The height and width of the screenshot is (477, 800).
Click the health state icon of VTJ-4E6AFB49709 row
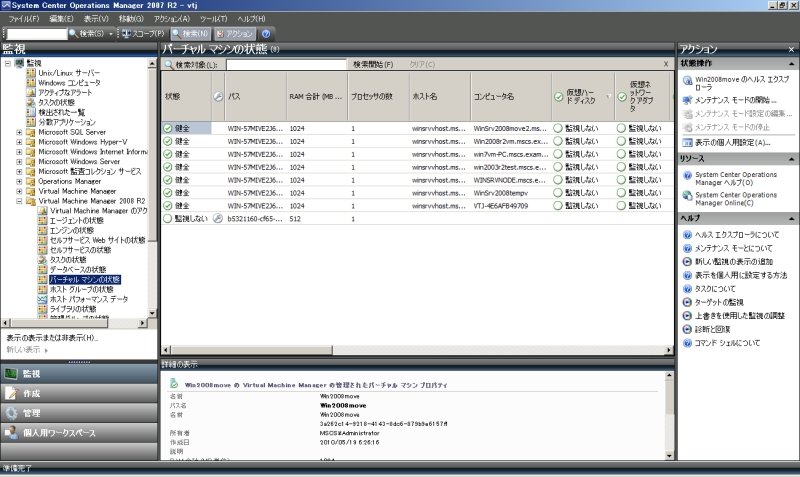pos(168,206)
